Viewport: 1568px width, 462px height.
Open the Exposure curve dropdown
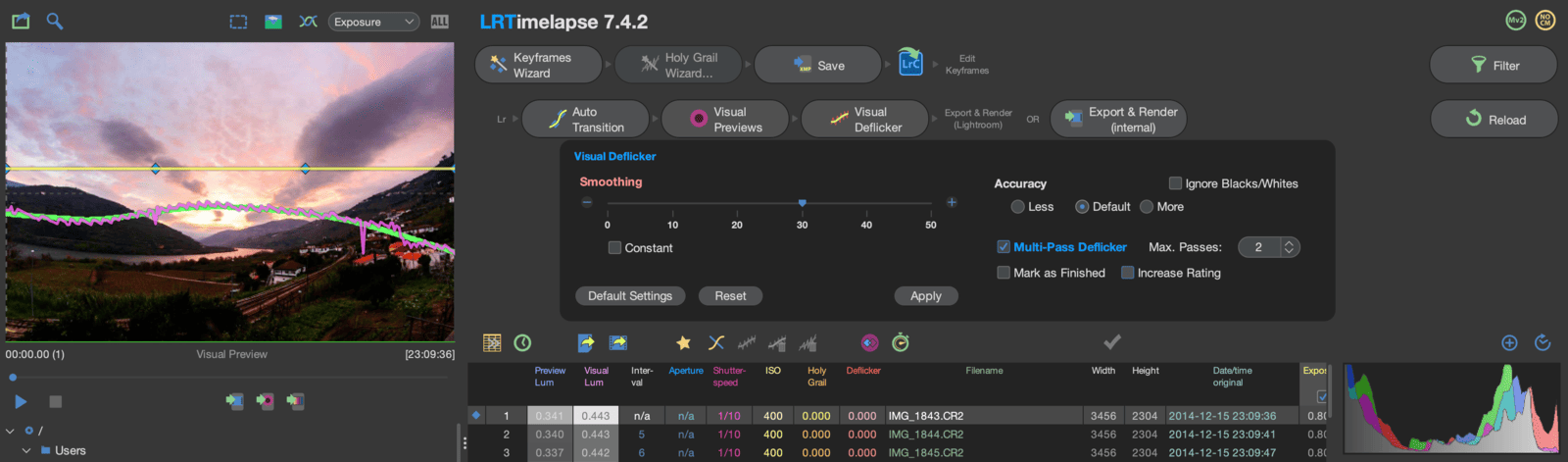point(374,22)
